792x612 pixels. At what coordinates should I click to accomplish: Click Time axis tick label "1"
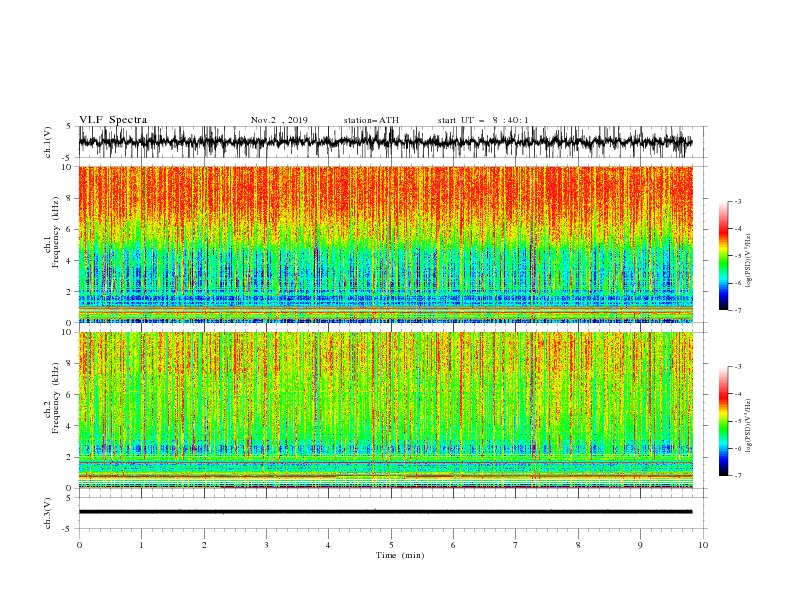tap(141, 545)
